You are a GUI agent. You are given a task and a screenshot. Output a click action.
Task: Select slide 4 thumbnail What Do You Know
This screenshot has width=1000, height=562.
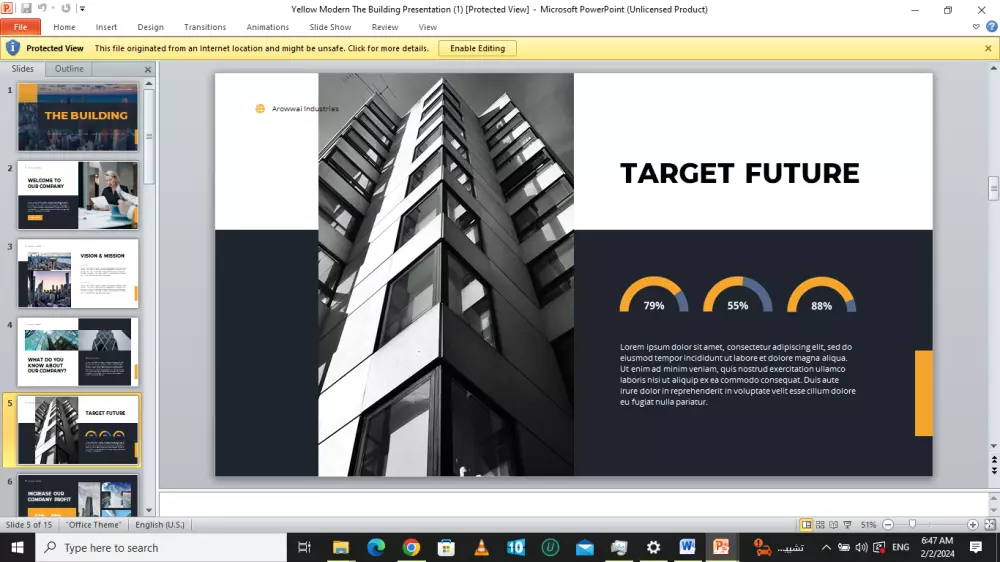tap(78, 352)
